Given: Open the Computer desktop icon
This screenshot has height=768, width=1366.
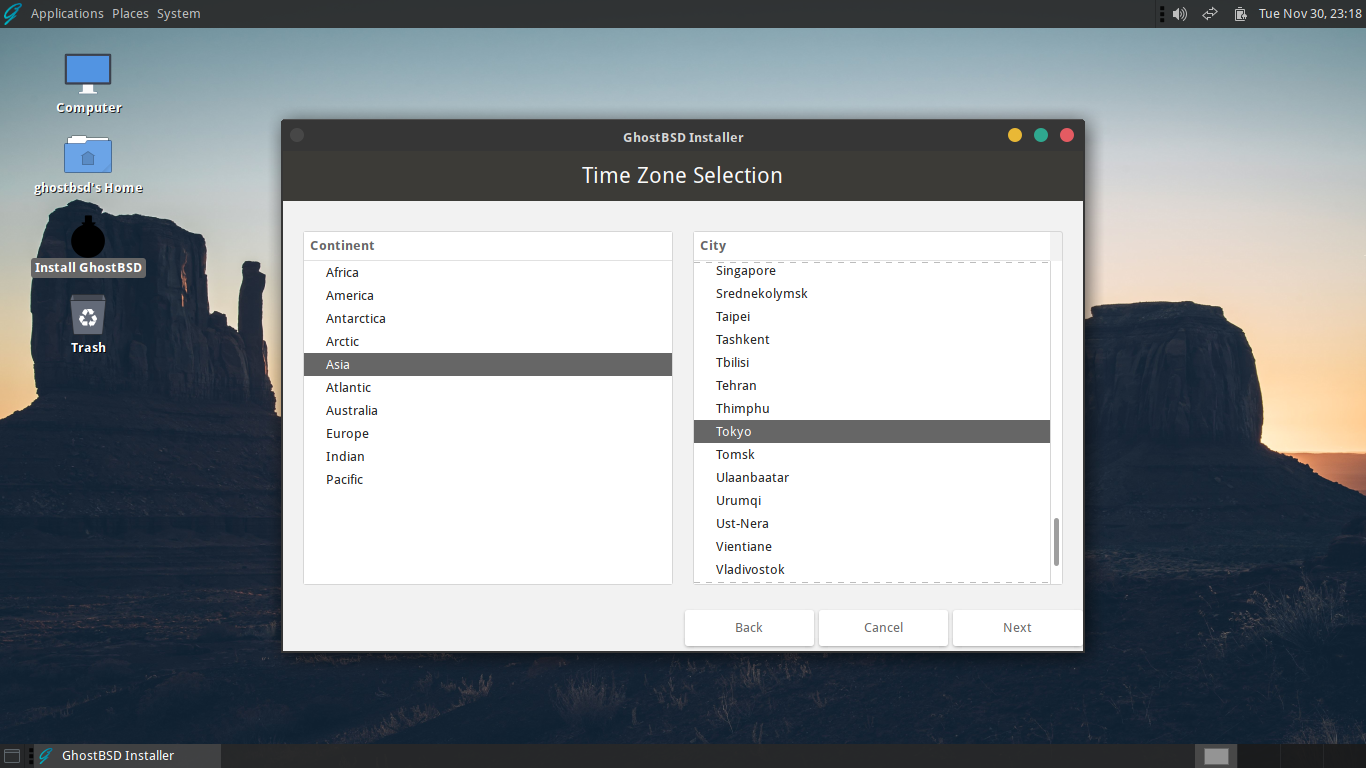Looking at the screenshot, I should [x=88, y=73].
